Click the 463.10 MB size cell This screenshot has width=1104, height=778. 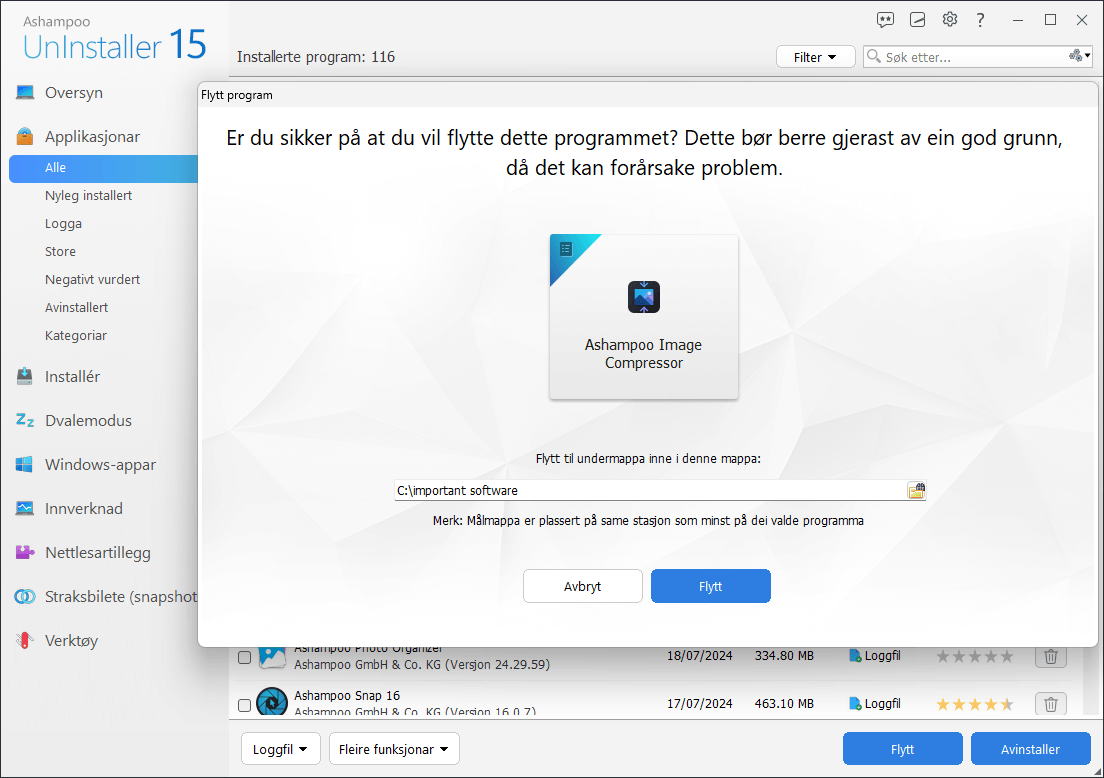click(784, 703)
